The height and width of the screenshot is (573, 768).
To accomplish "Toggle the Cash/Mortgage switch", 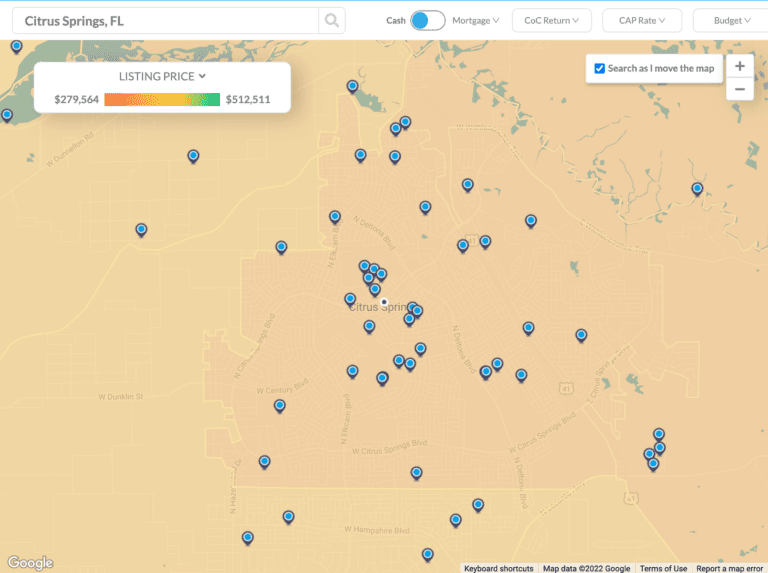I will (427, 20).
